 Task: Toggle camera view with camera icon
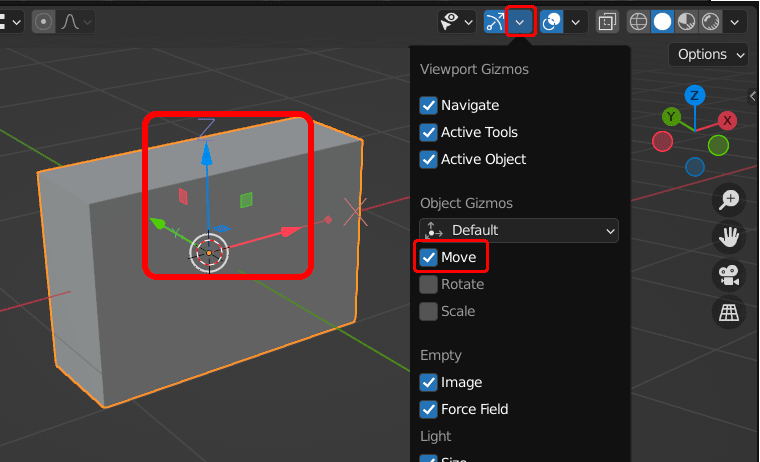[x=729, y=275]
